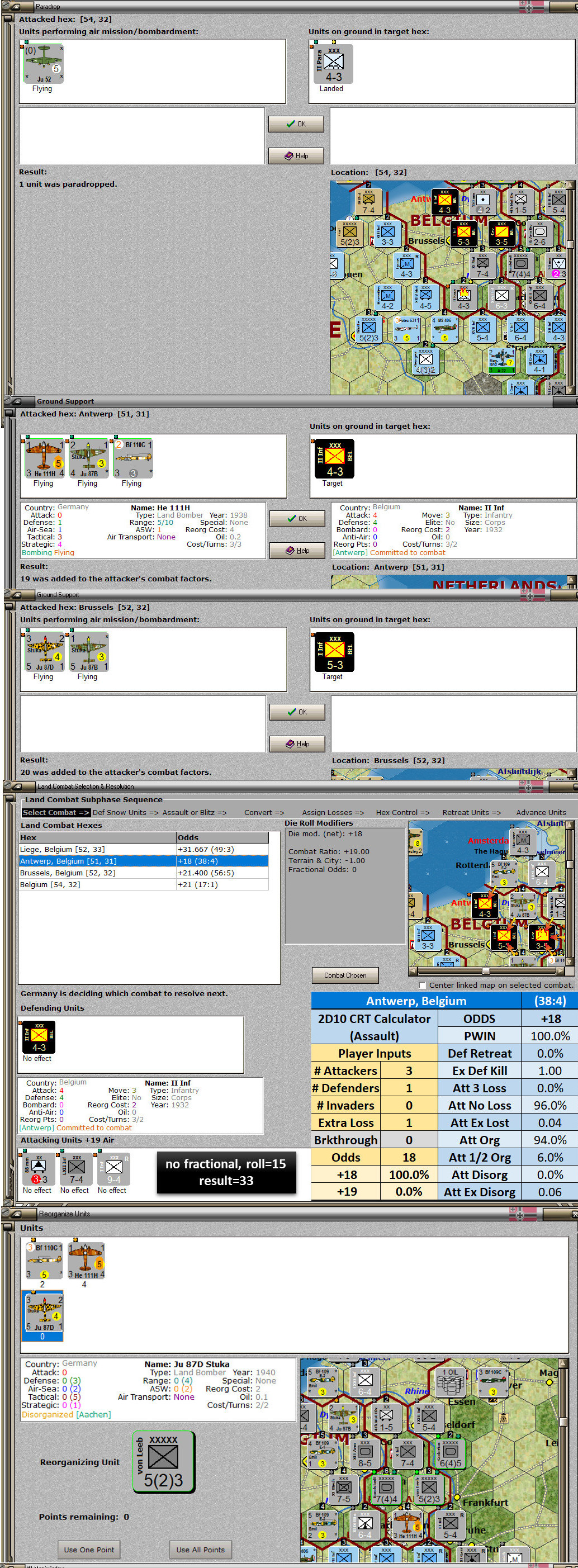The width and height of the screenshot is (578, 1568).
Task: Click the Advance Units sequence step
Action: coord(541,813)
